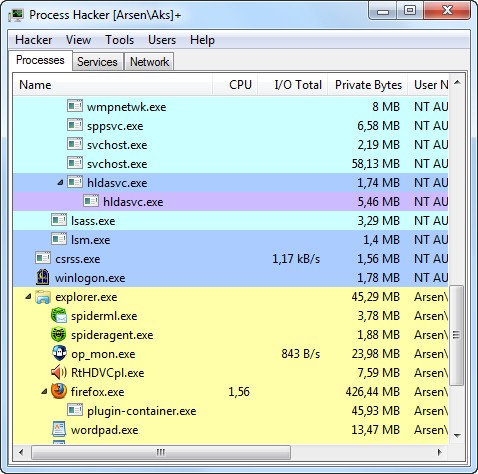Select the lsass.exe process name

[x=93, y=221]
